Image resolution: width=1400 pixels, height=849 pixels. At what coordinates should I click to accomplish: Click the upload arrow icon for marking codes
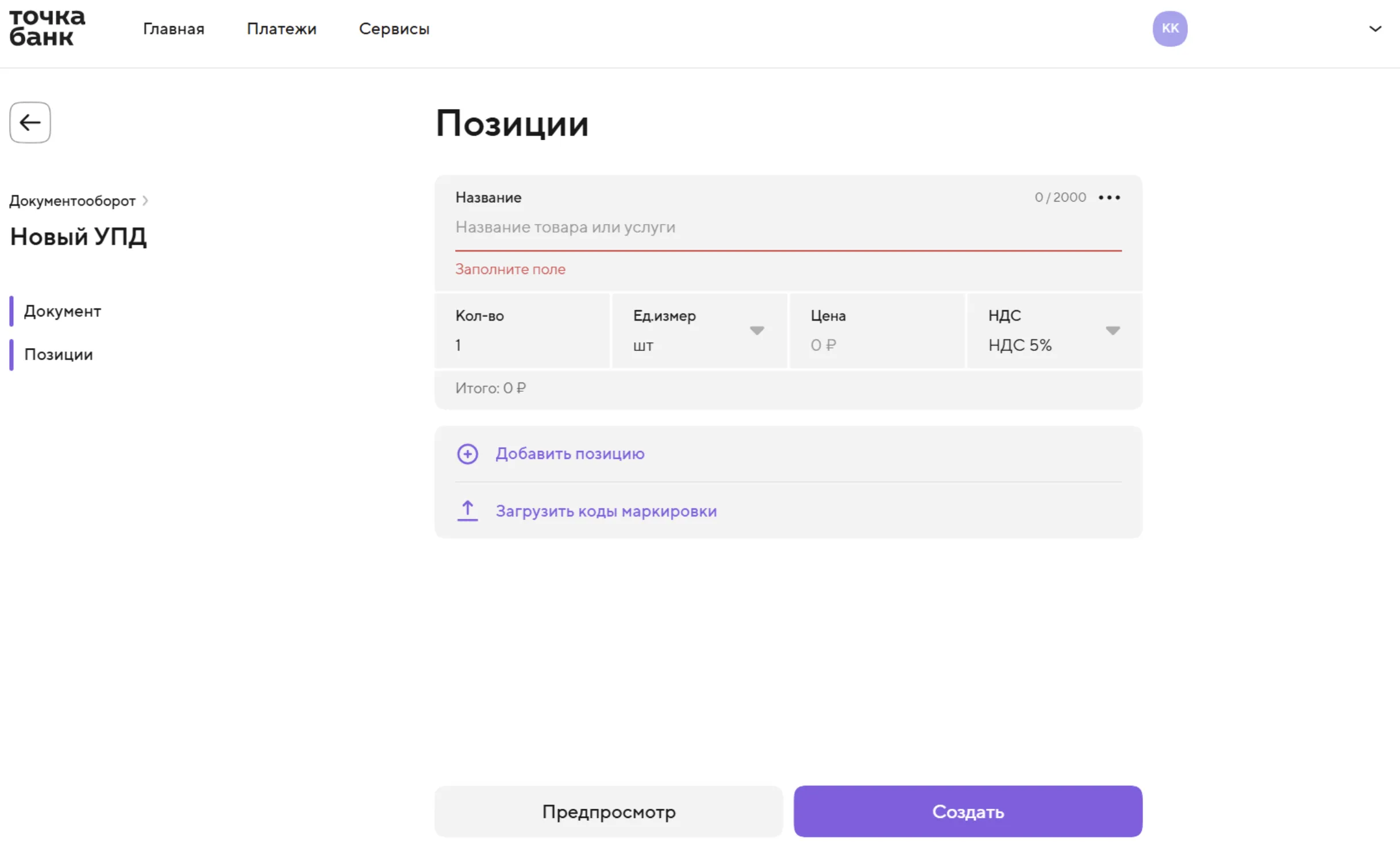pyautogui.click(x=467, y=511)
